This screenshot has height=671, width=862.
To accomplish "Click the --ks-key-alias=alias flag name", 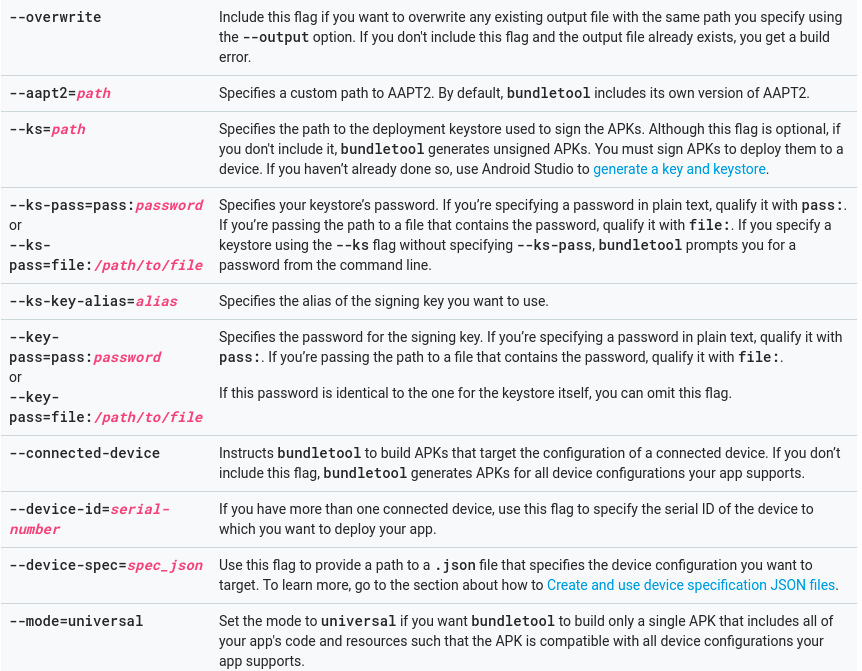I will 93,301.
